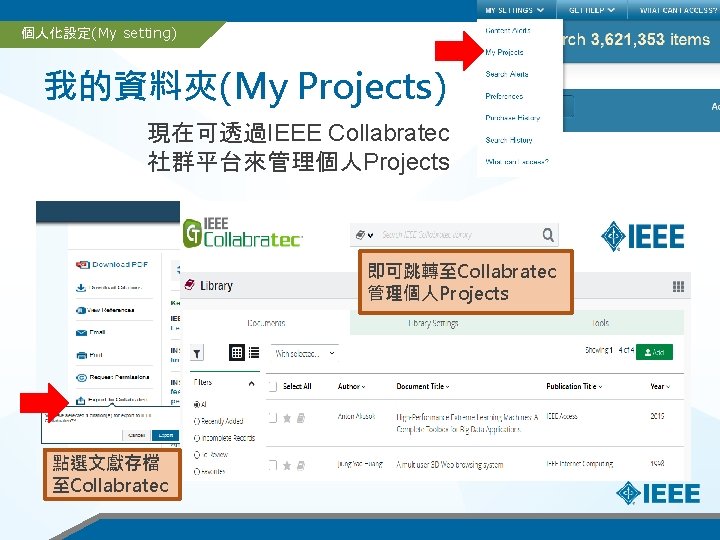
Task: Select Search Alerts in settings menu
Action: (506, 74)
